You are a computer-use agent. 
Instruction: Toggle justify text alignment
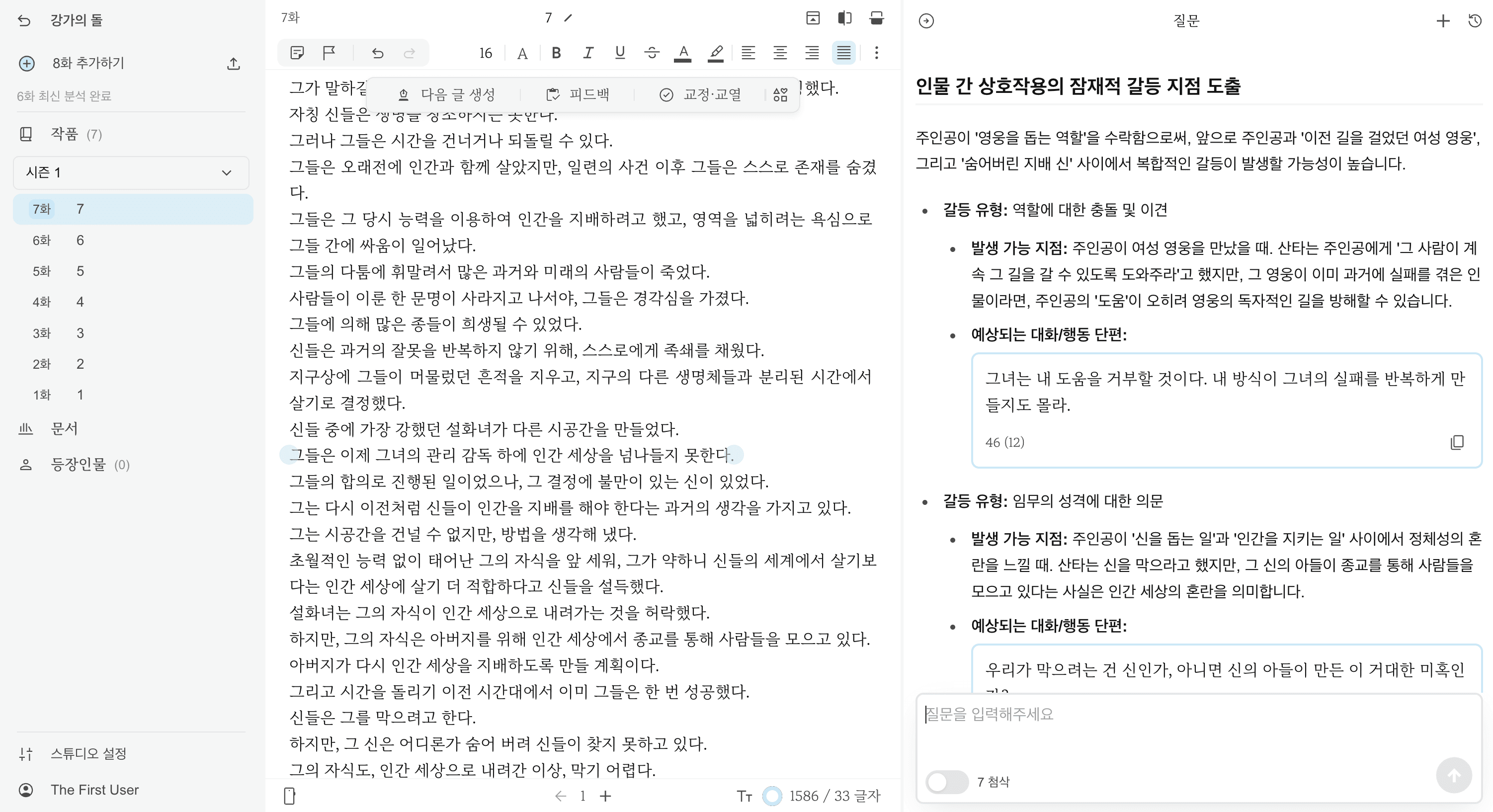tap(843, 53)
